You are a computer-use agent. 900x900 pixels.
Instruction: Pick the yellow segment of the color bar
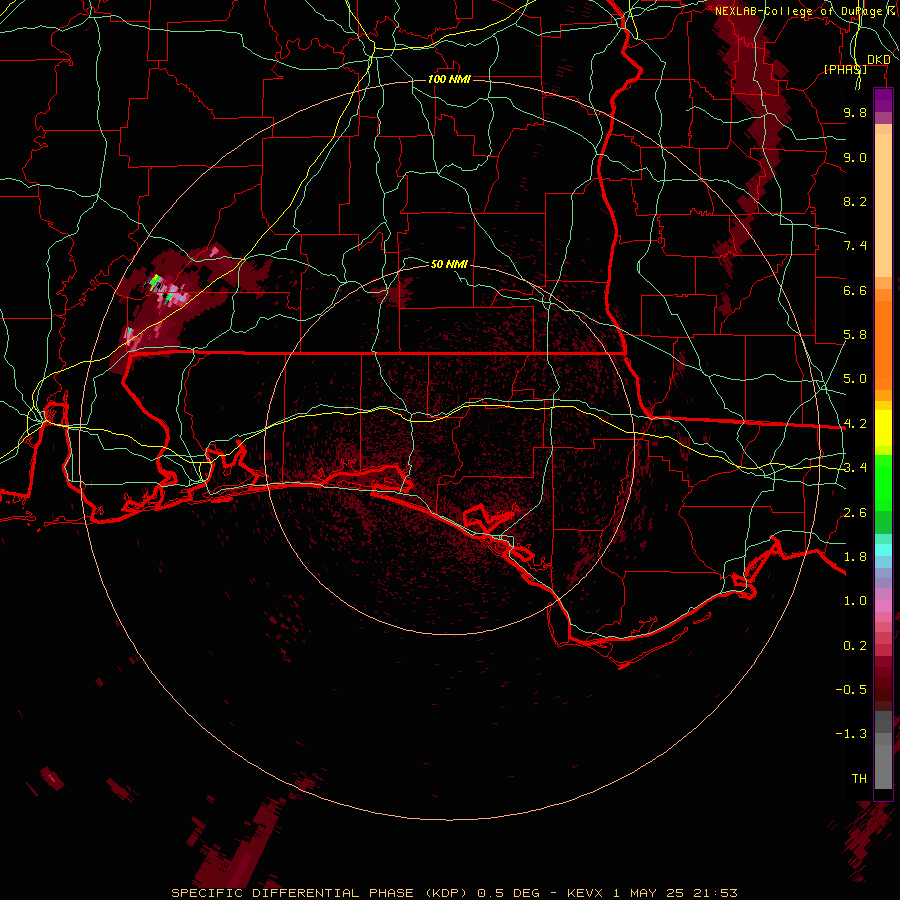click(883, 428)
